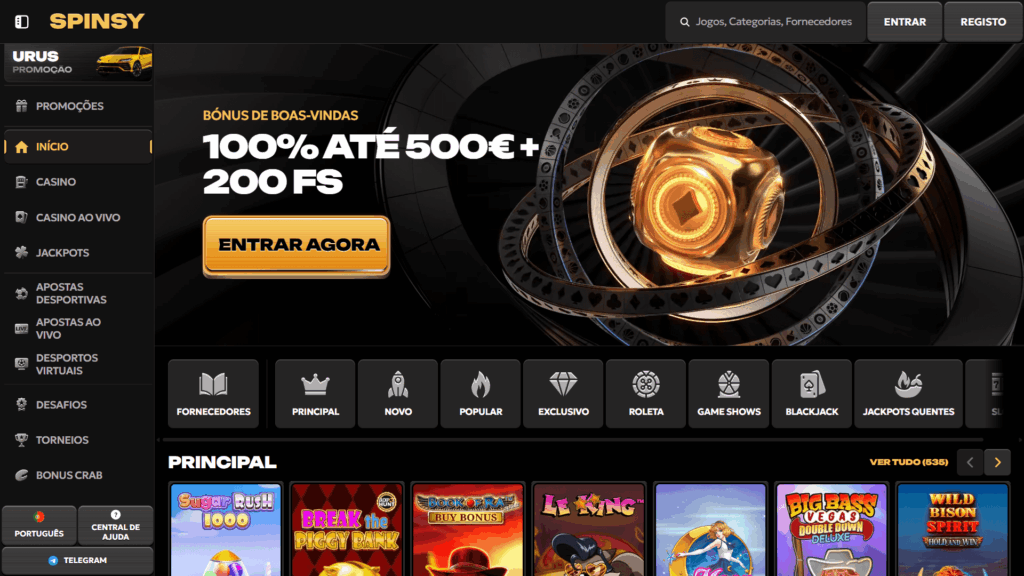Select the Exclusivo diamond icon category

[563, 394]
